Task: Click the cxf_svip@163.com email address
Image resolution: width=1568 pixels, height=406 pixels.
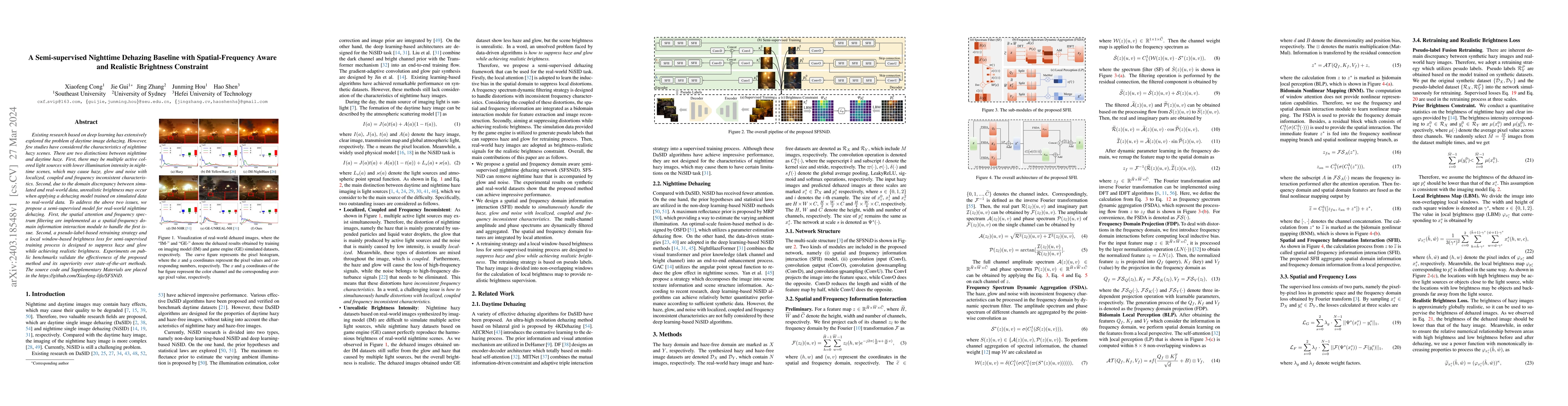Action: tap(59, 101)
